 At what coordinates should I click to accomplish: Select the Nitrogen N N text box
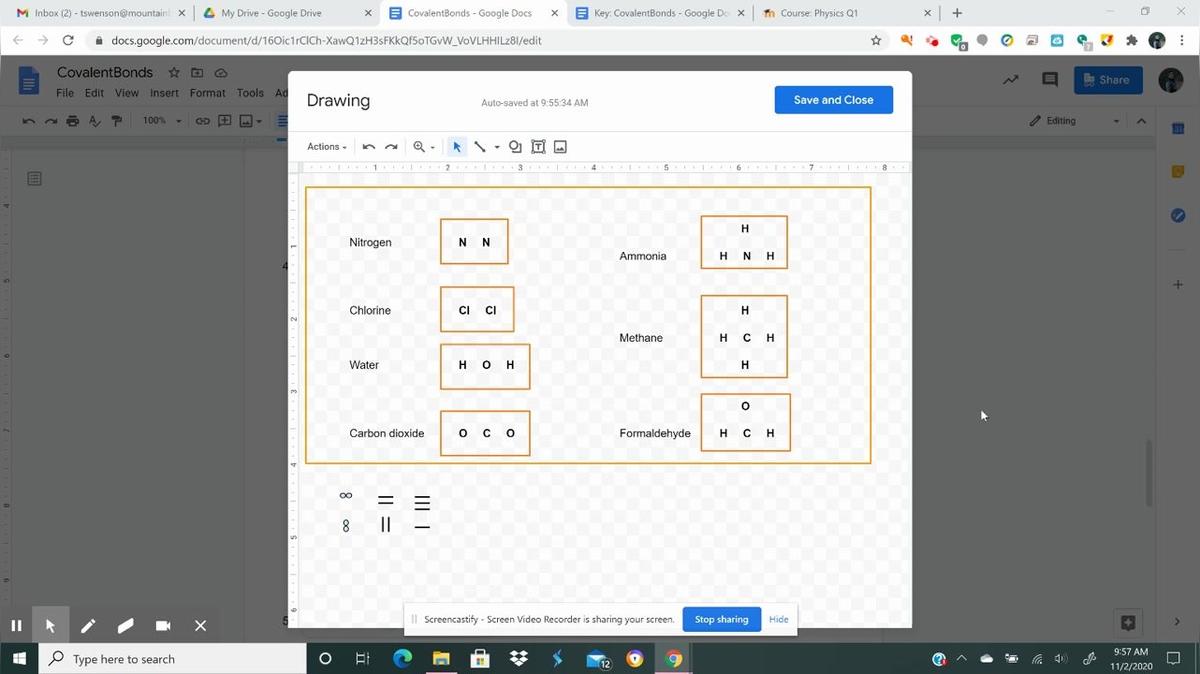(x=474, y=242)
